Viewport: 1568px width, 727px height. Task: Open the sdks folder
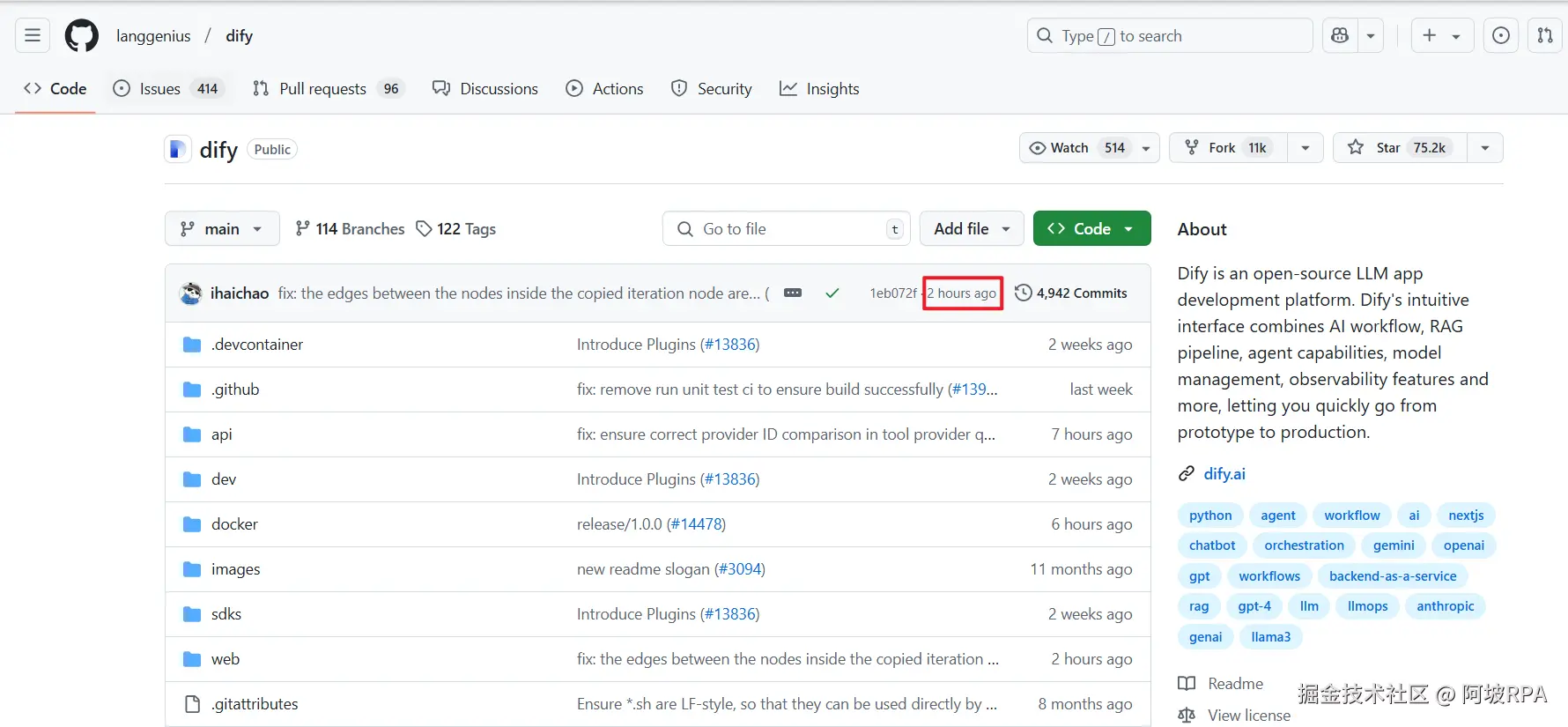click(x=226, y=614)
